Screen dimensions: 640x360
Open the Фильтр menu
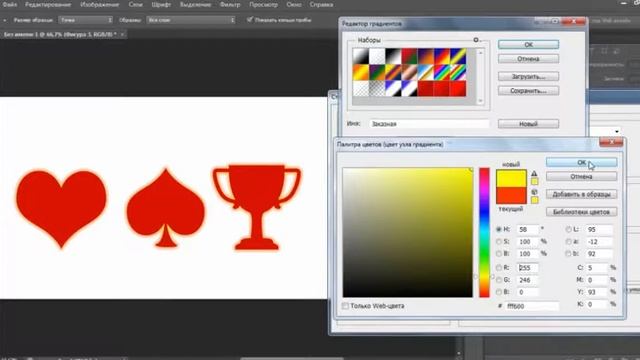230,4
